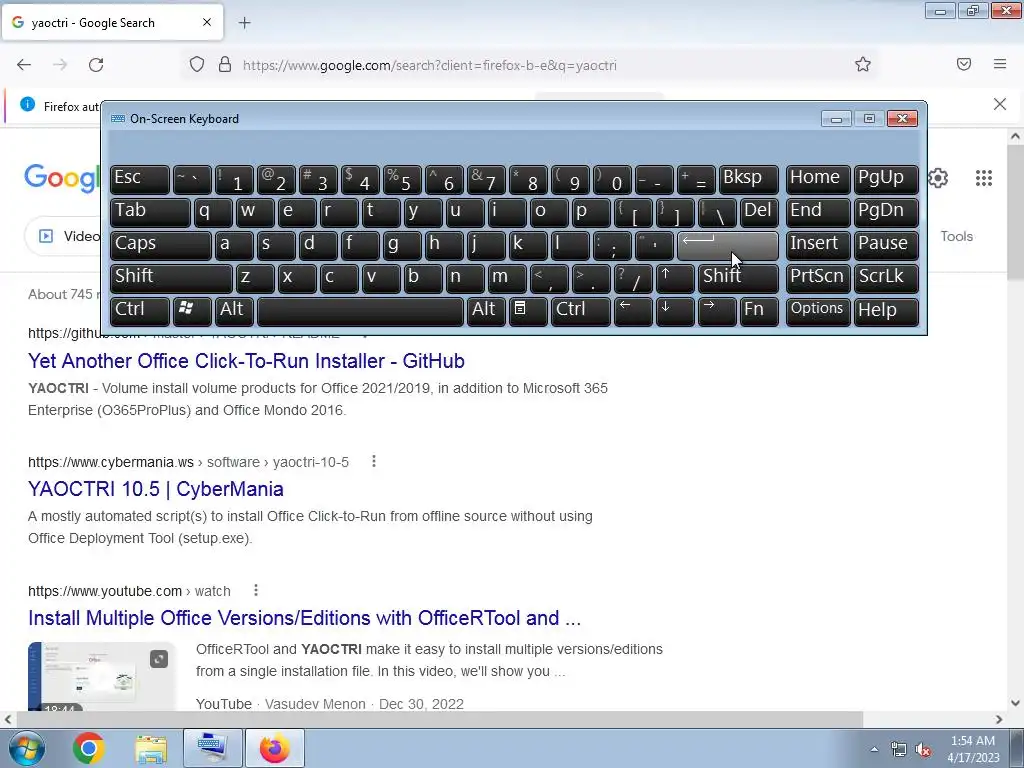Open Google search Tools menu

(x=956, y=236)
